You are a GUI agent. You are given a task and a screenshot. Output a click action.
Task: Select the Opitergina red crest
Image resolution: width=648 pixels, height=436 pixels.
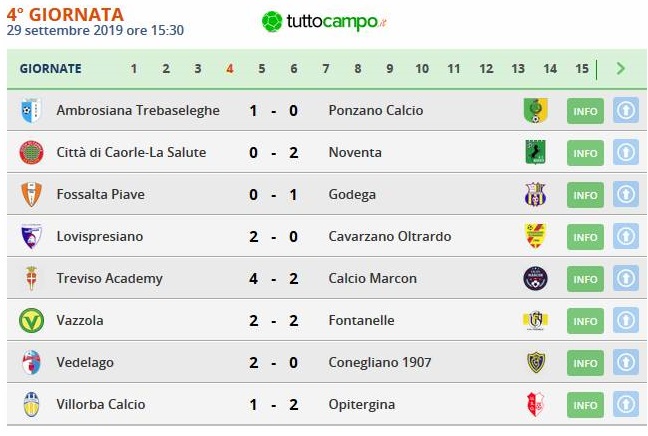pyautogui.click(x=536, y=404)
